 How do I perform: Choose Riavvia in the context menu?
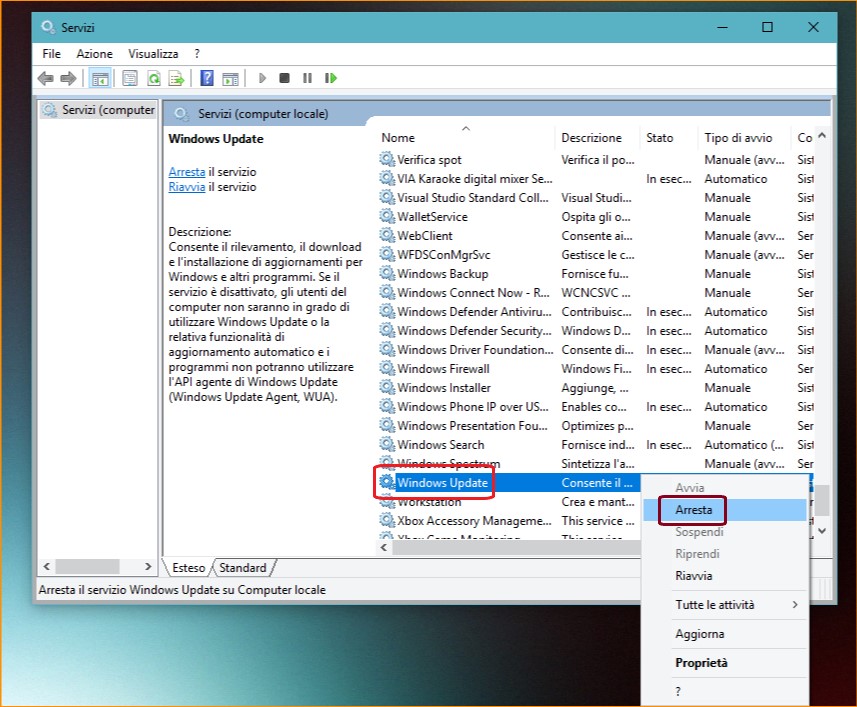[725, 575]
